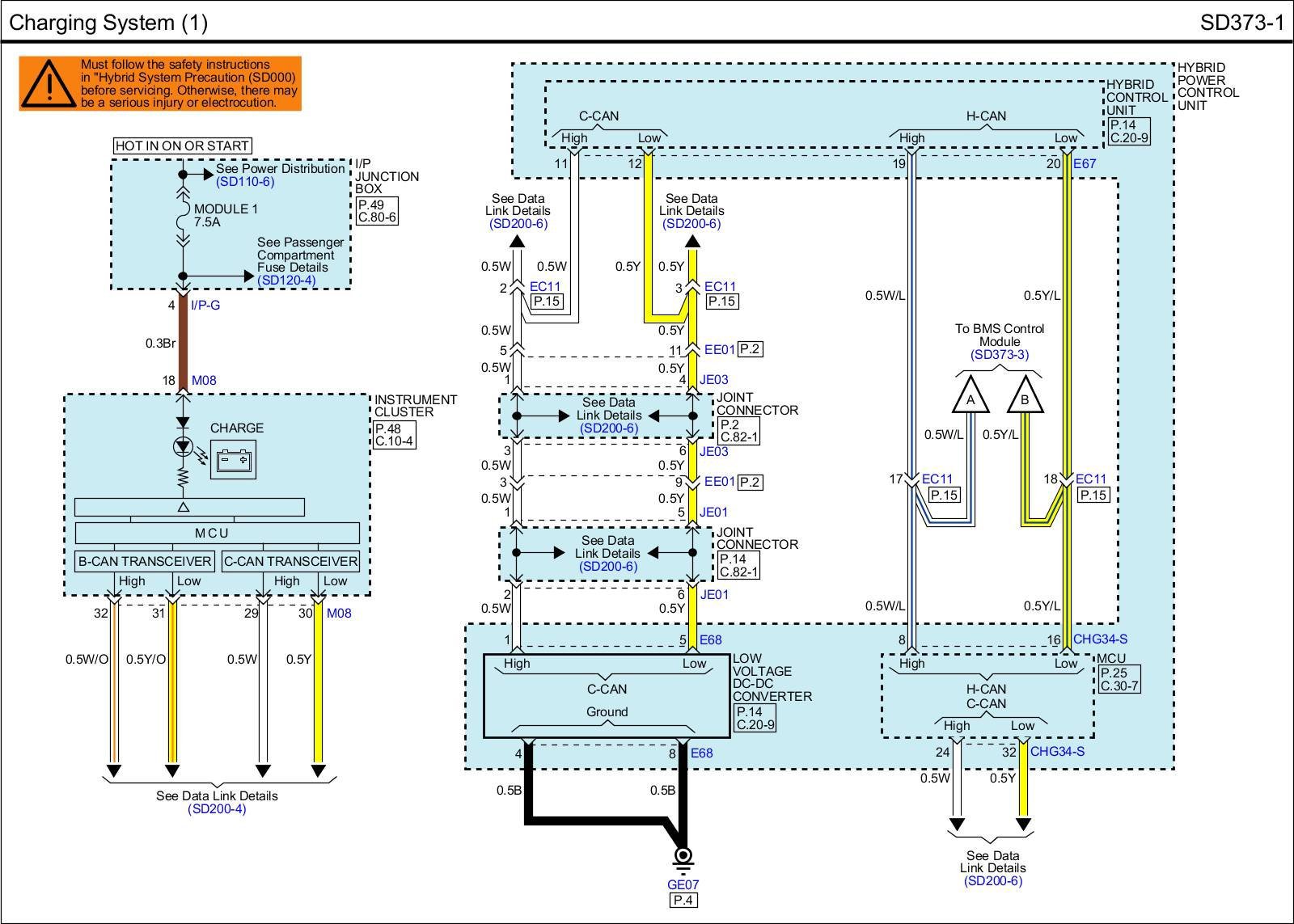This screenshot has height=924, width=1294.
Task: Click the orange warning triangle icon
Action: click(x=49, y=84)
